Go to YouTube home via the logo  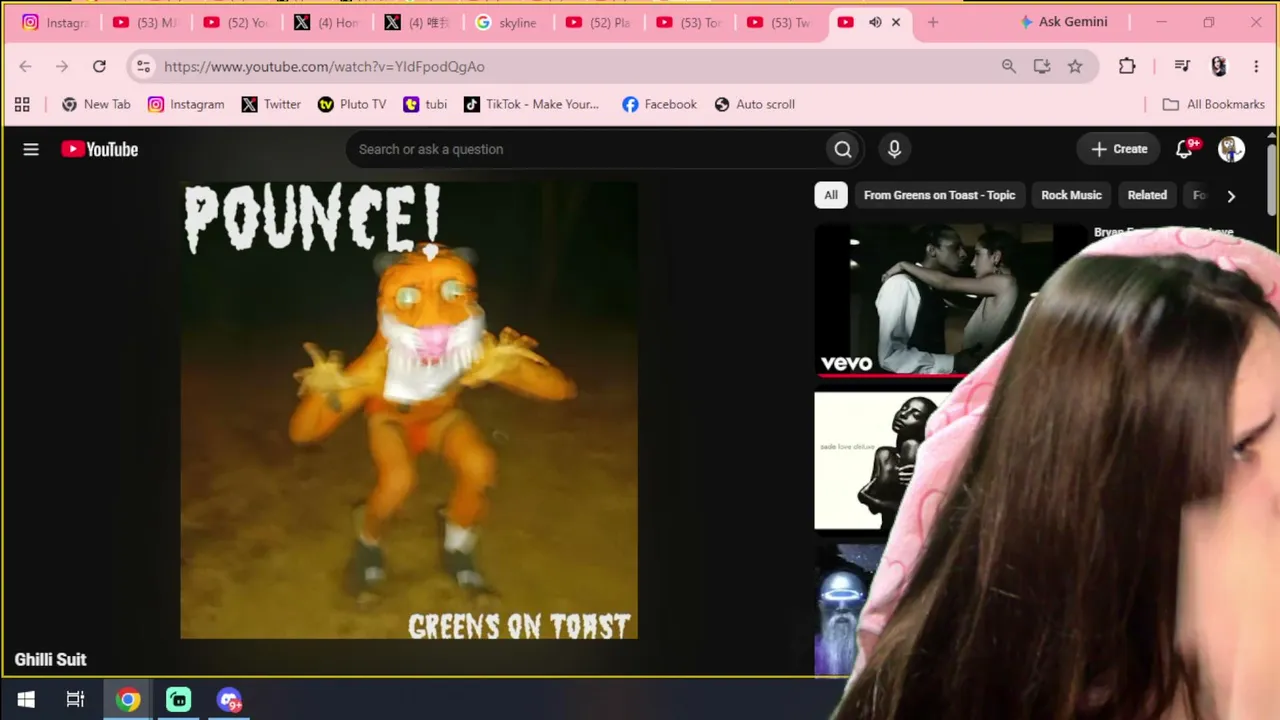[99, 149]
